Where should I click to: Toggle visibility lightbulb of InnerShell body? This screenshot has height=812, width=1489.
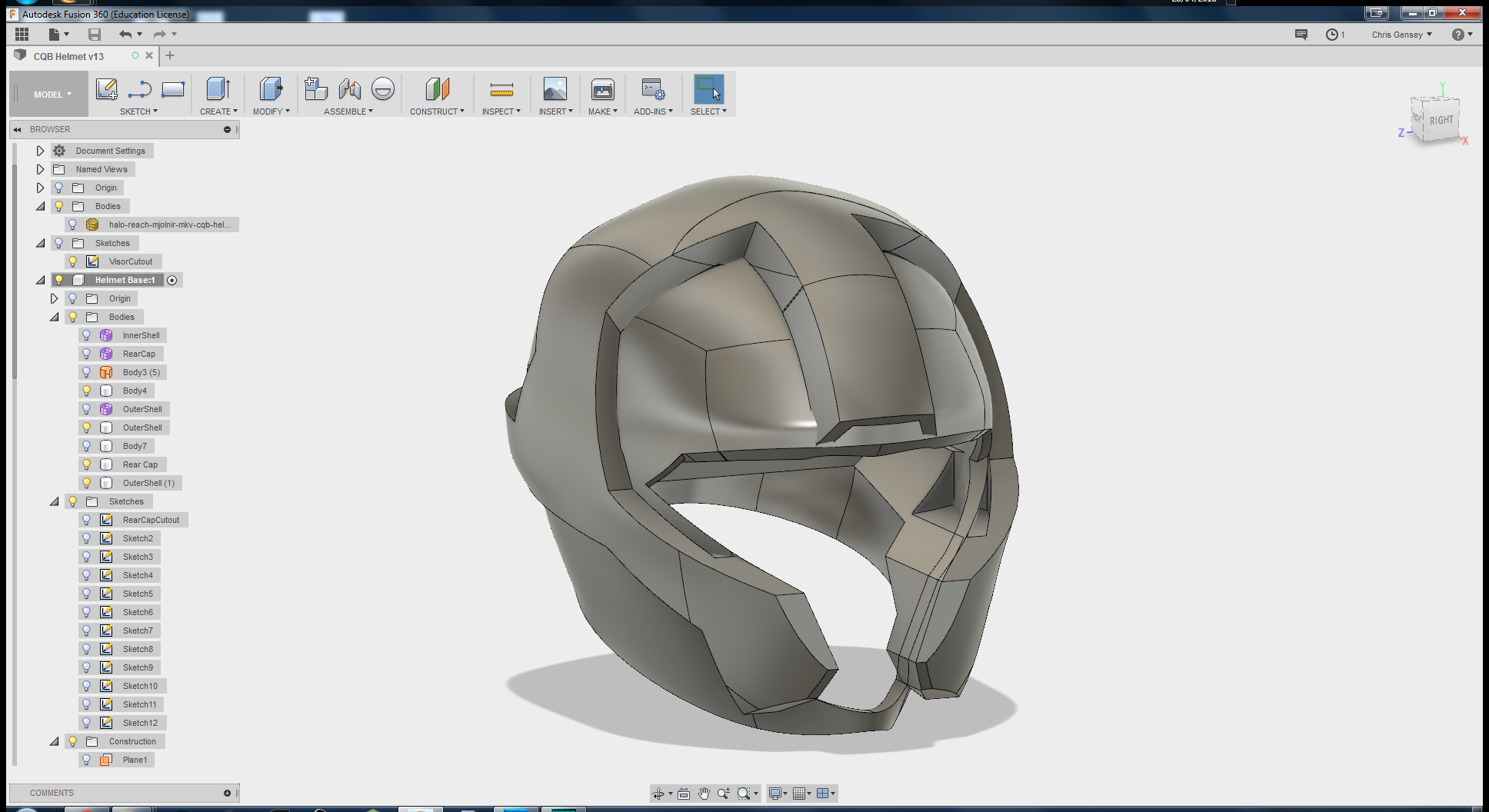pos(87,335)
